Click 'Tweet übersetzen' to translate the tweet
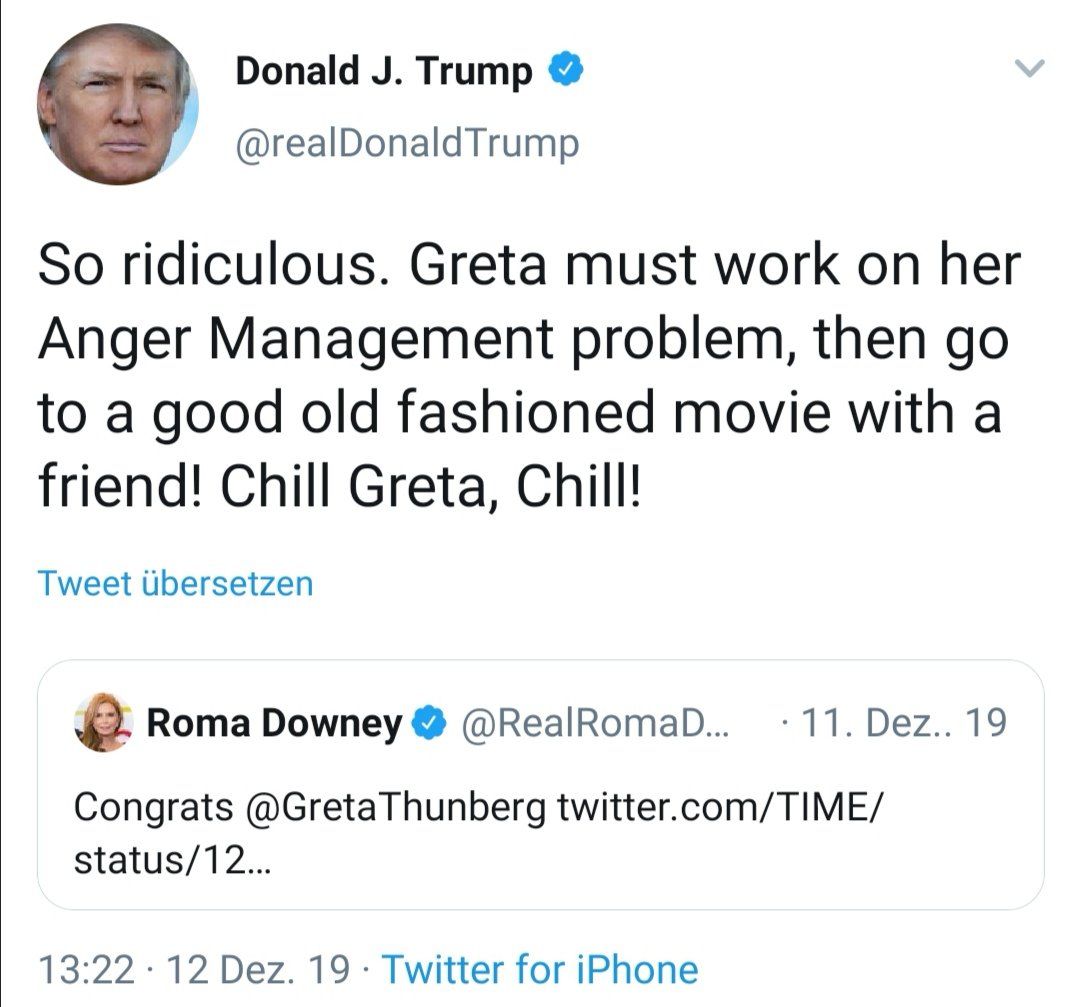1080x1007 pixels. coord(175,583)
